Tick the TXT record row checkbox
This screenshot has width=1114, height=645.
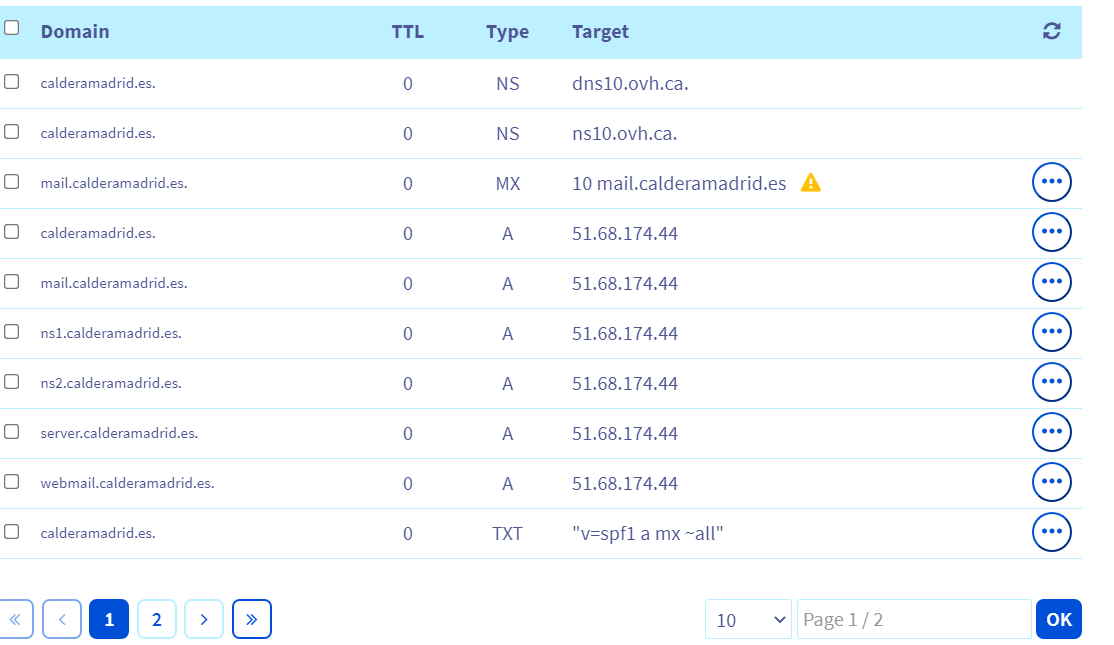[12, 532]
